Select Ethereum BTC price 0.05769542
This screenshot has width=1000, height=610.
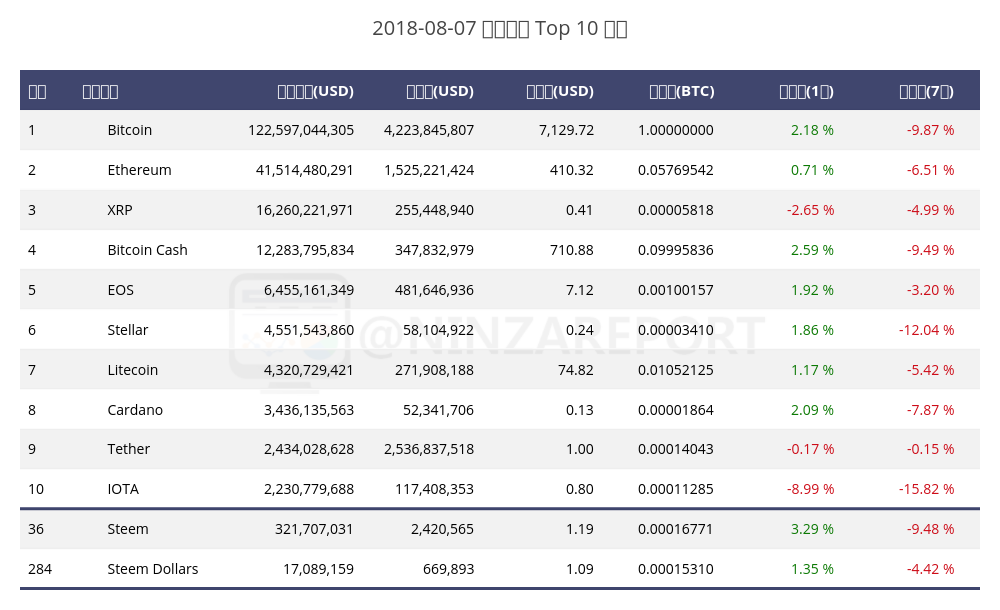click(675, 170)
